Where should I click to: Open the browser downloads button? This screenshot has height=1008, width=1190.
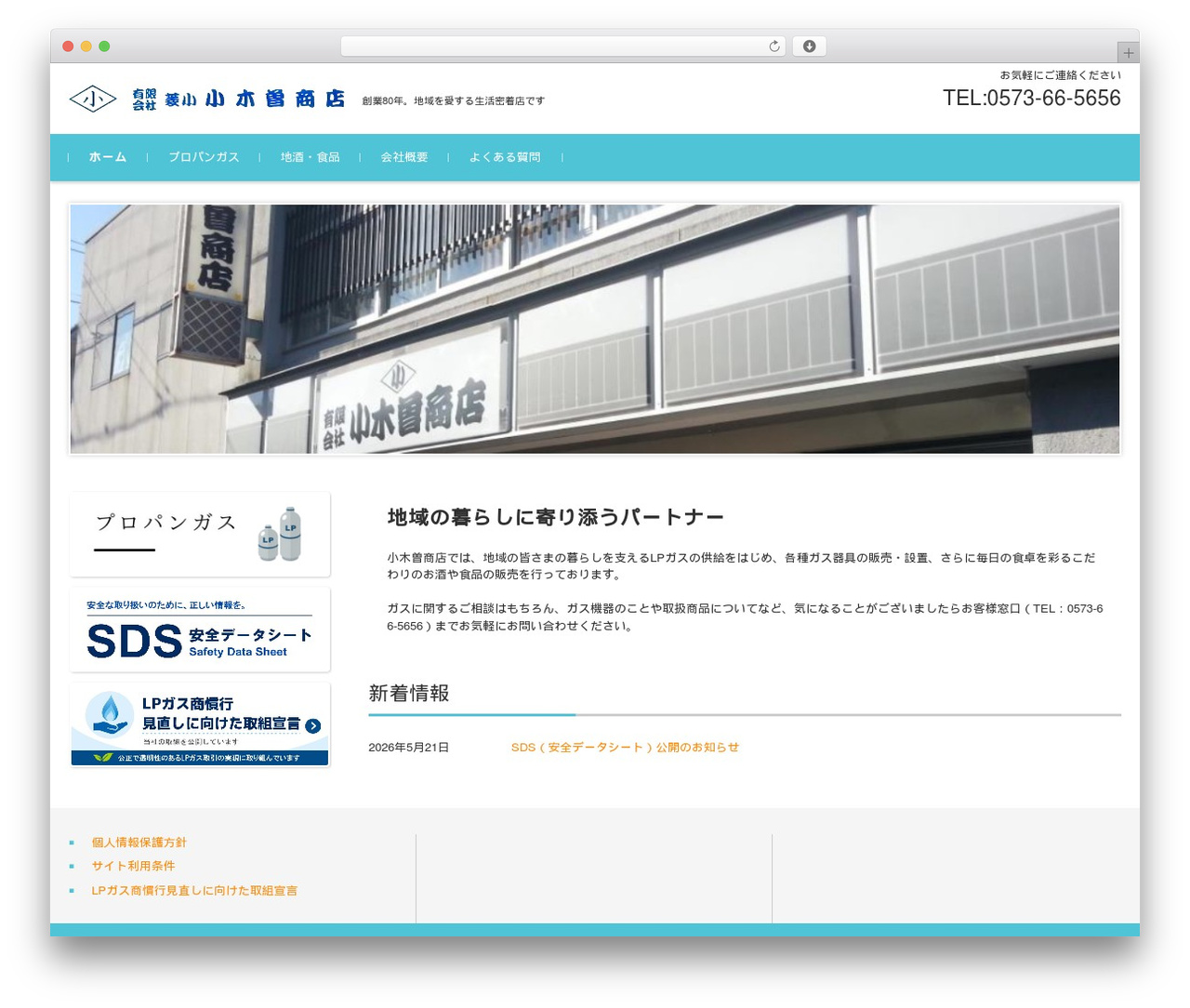(809, 46)
